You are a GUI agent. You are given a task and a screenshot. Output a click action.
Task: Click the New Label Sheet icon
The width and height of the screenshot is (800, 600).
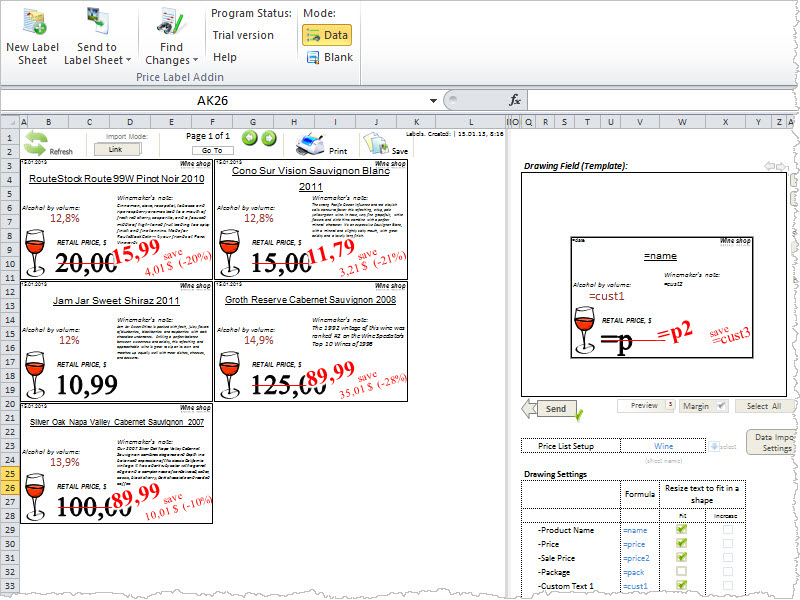coord(35,21)
